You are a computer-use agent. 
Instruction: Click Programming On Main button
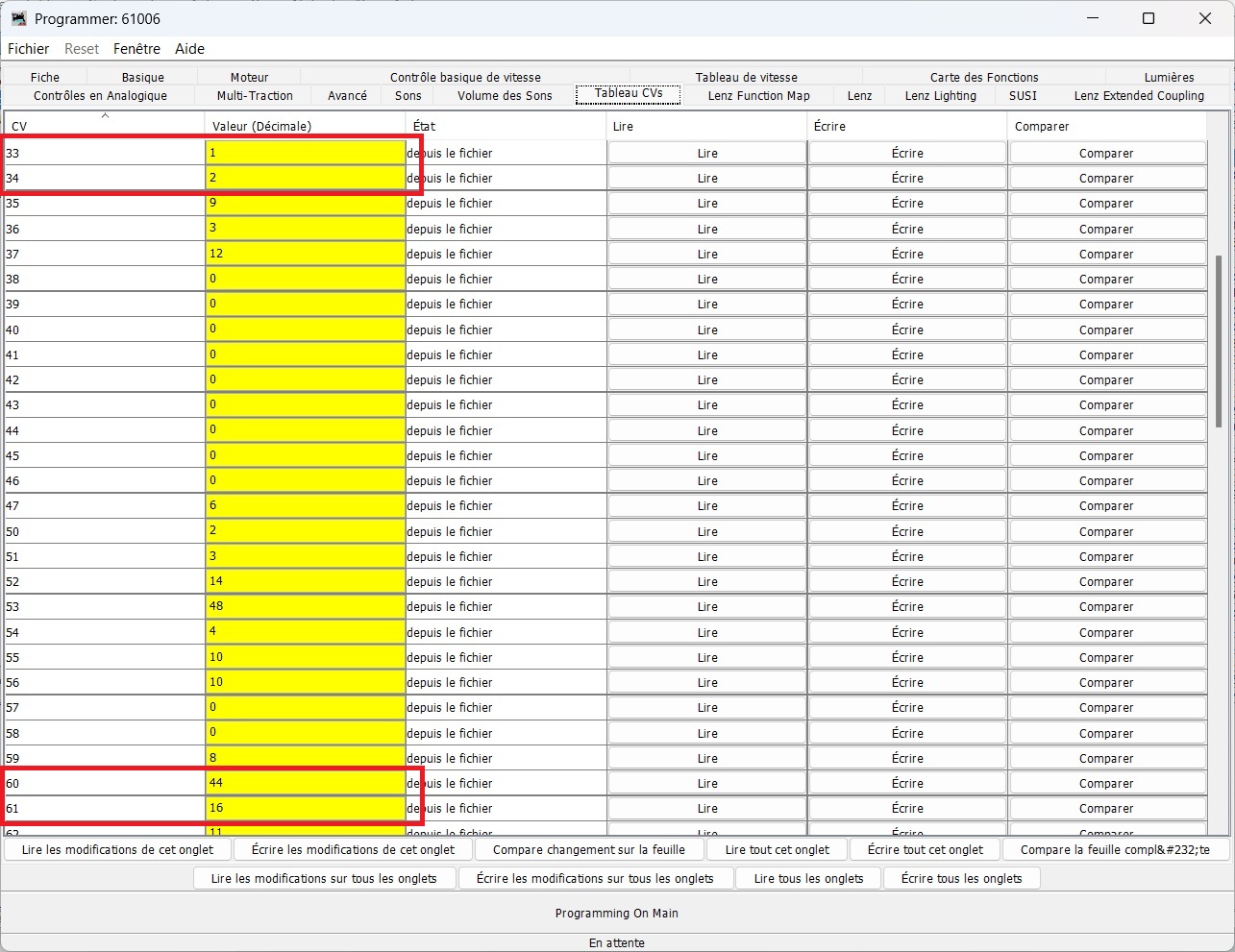(617, 913)
